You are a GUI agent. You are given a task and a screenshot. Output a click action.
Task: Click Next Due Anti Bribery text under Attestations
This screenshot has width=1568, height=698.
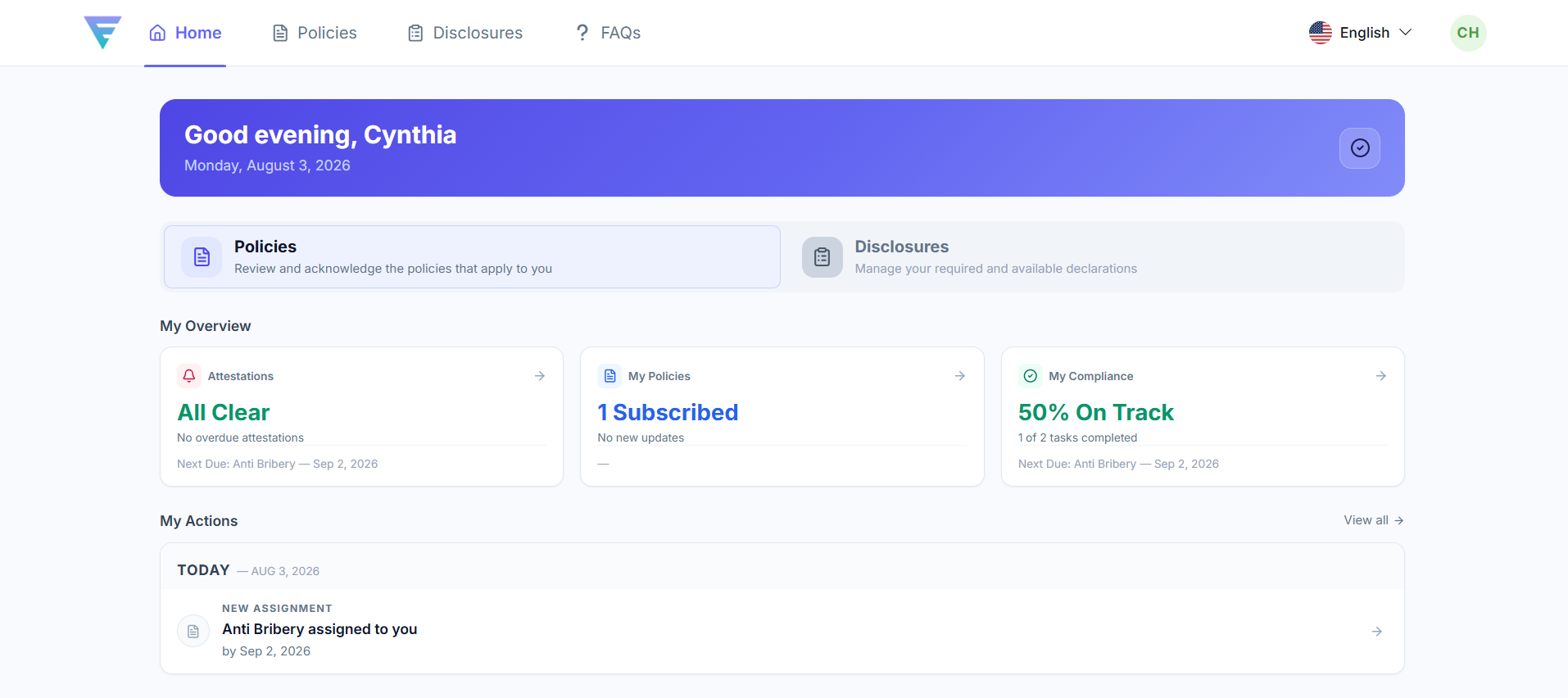click(278, 464)
